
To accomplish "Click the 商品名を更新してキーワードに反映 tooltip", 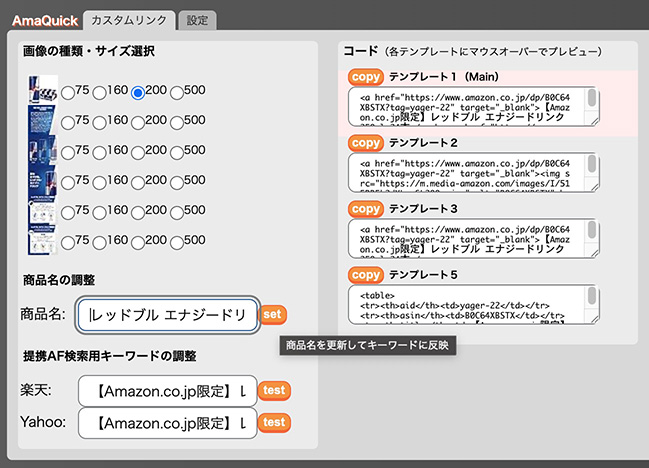I will [x=368, y=345].
